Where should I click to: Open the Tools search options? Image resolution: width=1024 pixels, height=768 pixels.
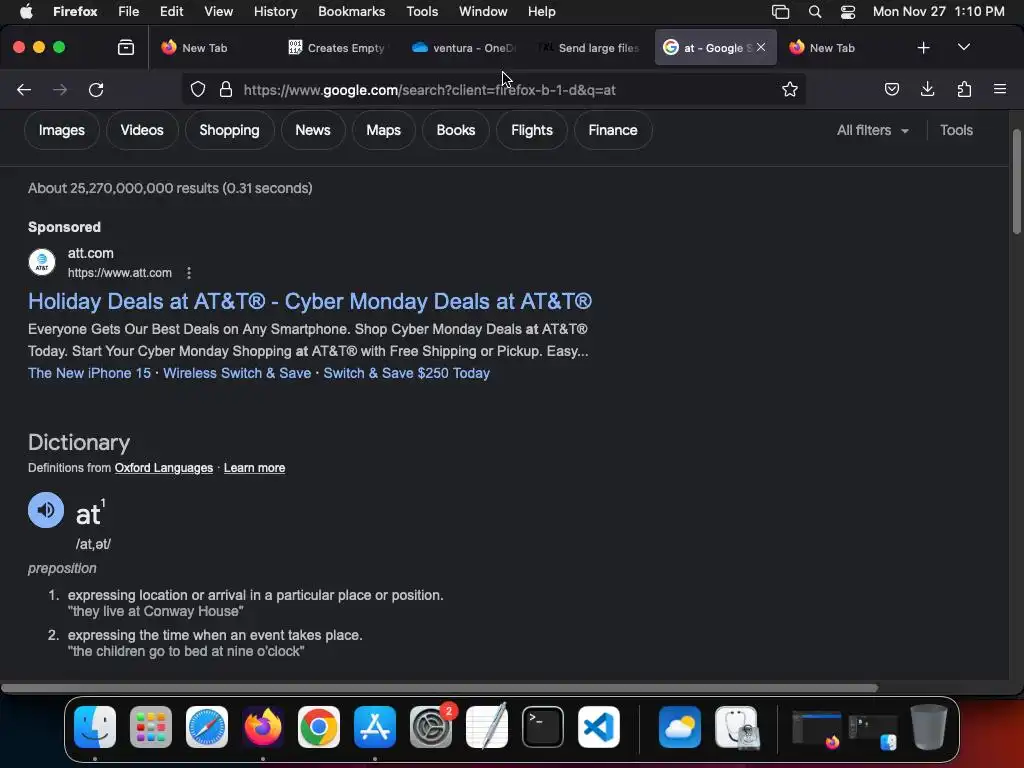click(x=956, y=131)
